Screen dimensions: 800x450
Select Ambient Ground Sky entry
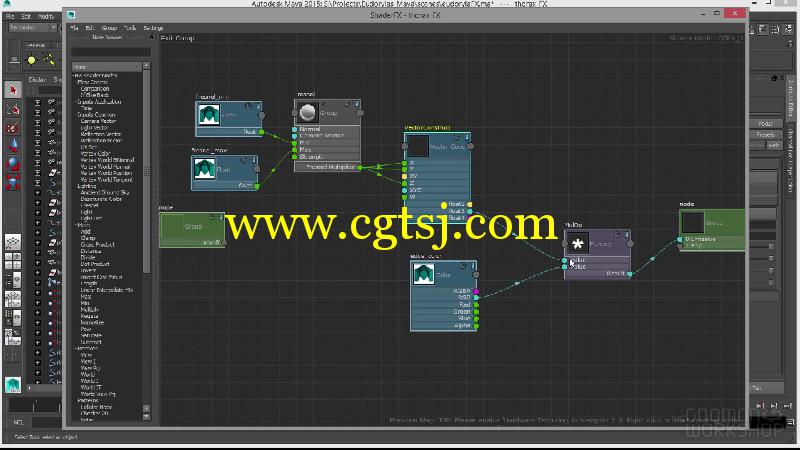click(105, 193)
